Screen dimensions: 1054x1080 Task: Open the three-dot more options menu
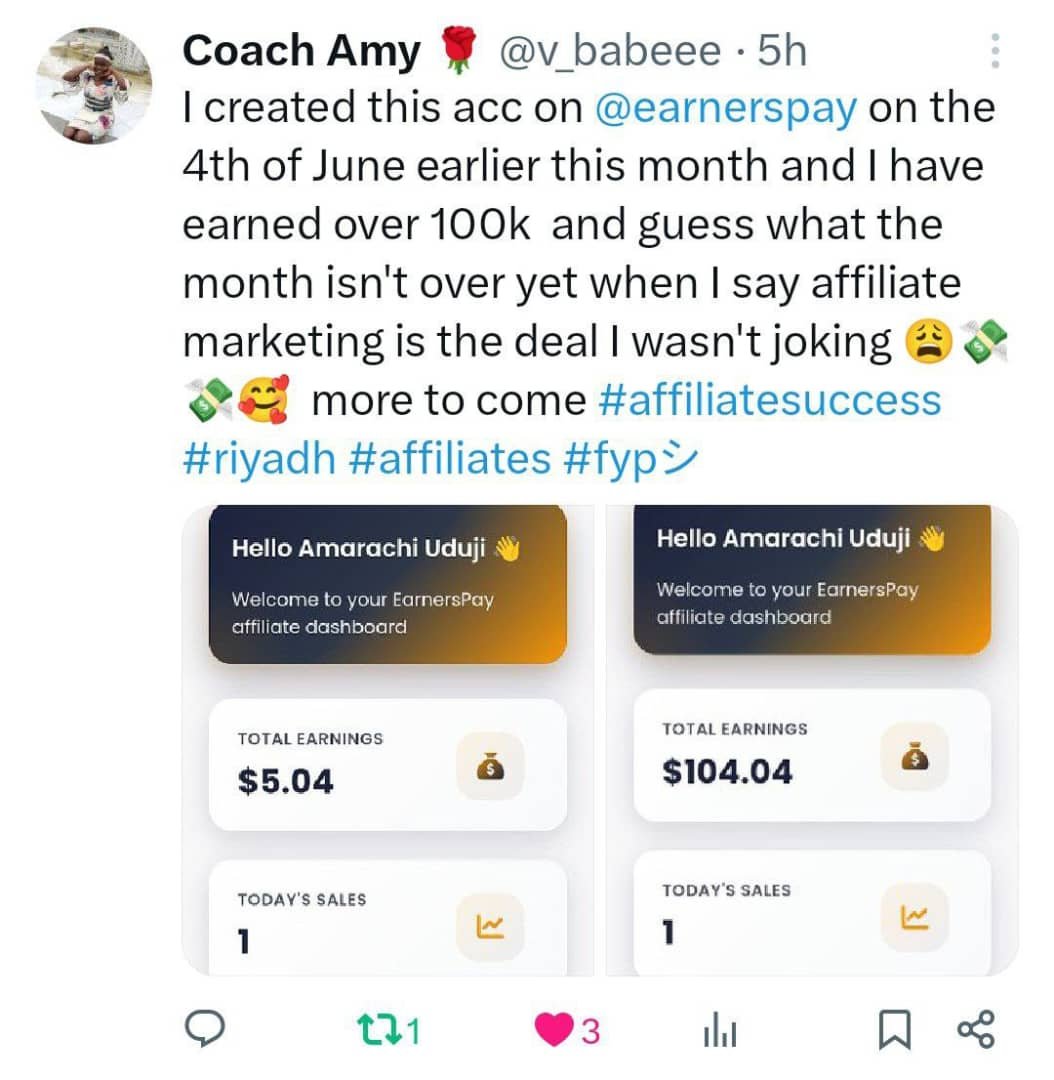point(994,51)
